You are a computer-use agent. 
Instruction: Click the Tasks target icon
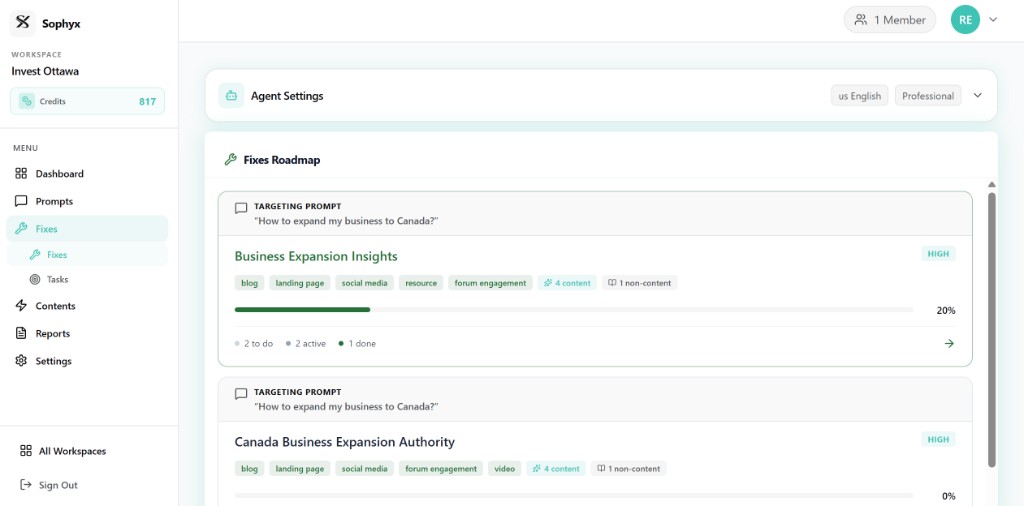tap(35, 279)
